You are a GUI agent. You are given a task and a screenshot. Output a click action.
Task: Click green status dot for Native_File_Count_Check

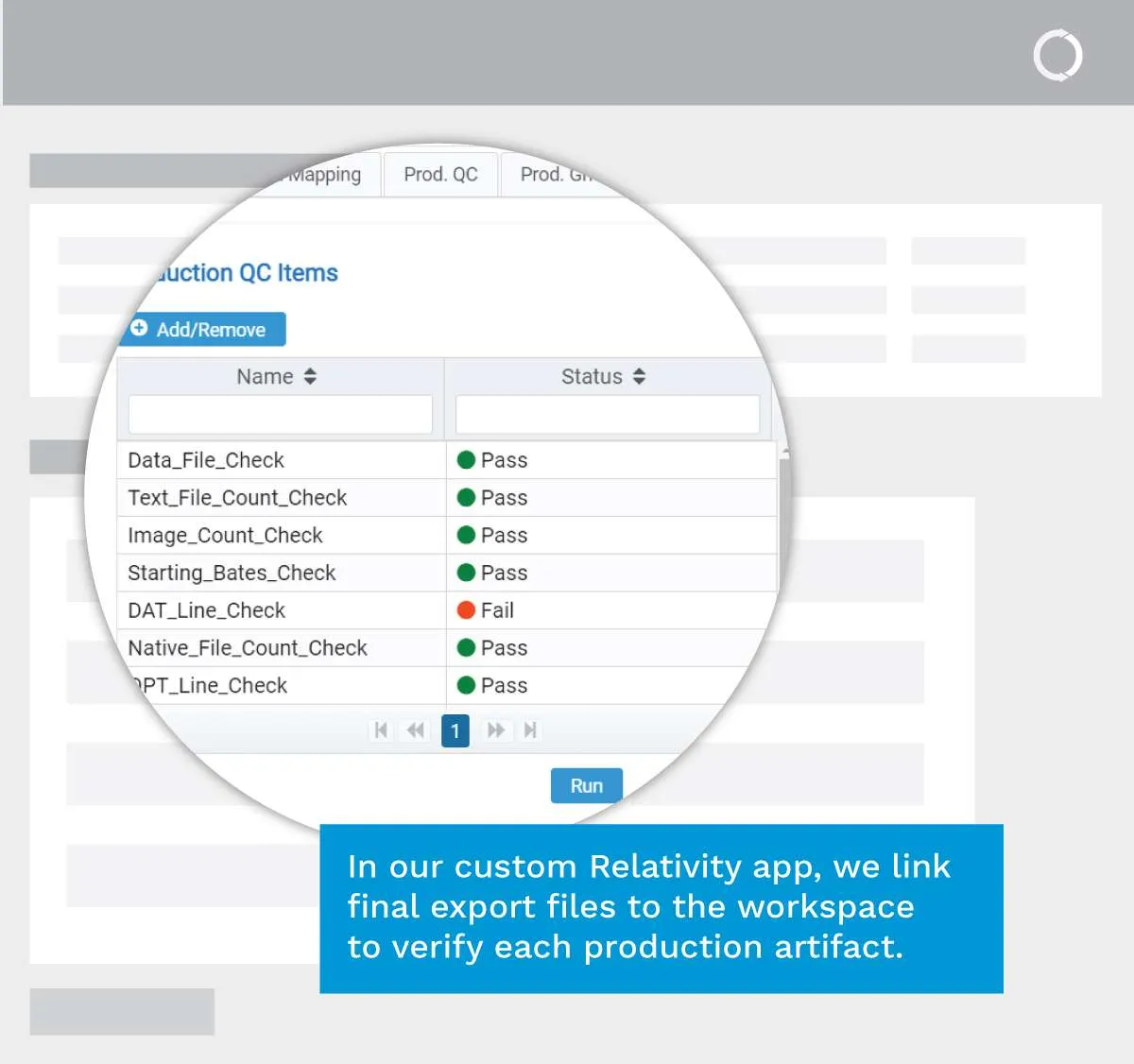tap(466, 648)
